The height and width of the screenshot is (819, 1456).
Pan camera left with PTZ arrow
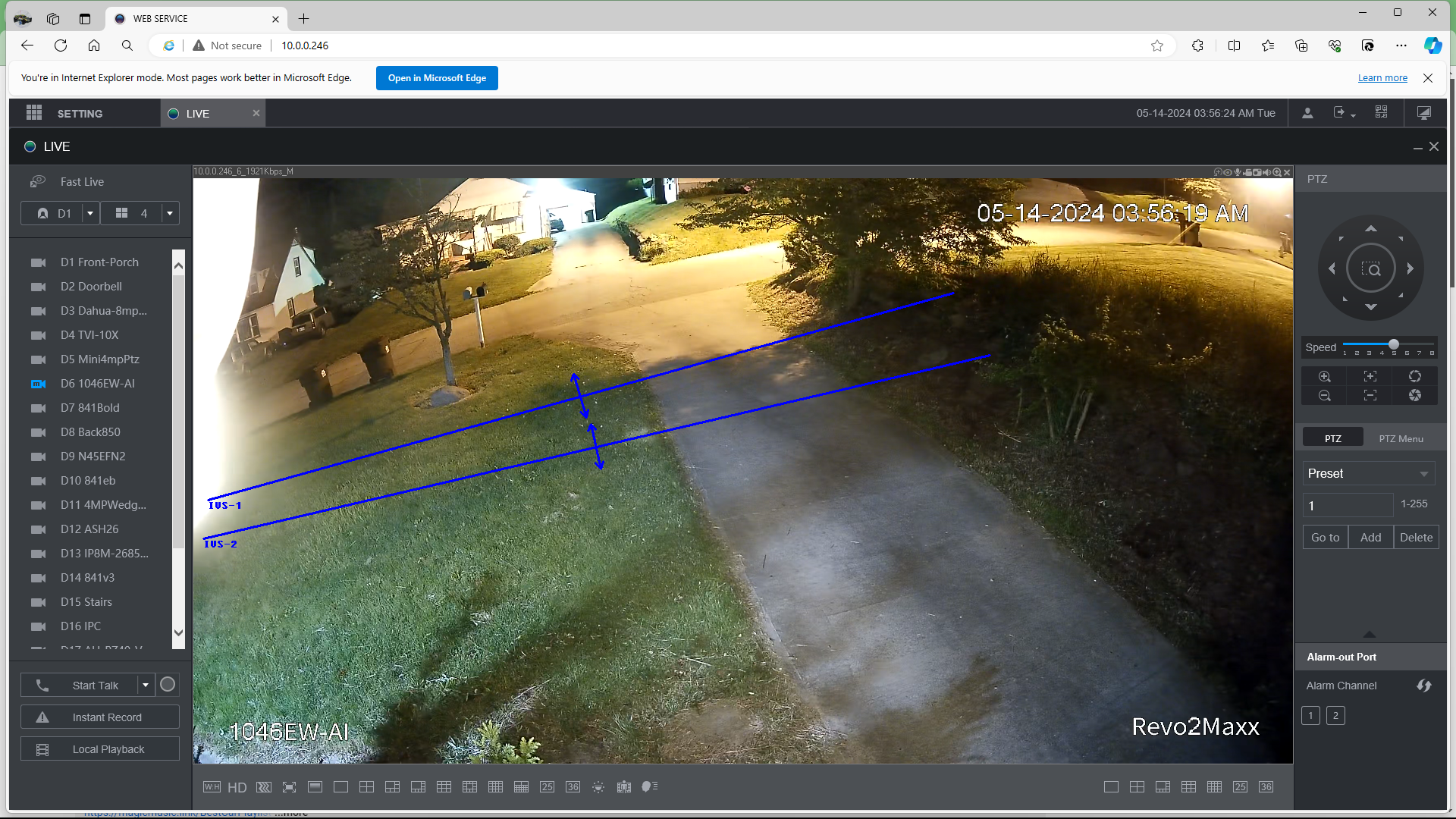[x=1332, y=268]
